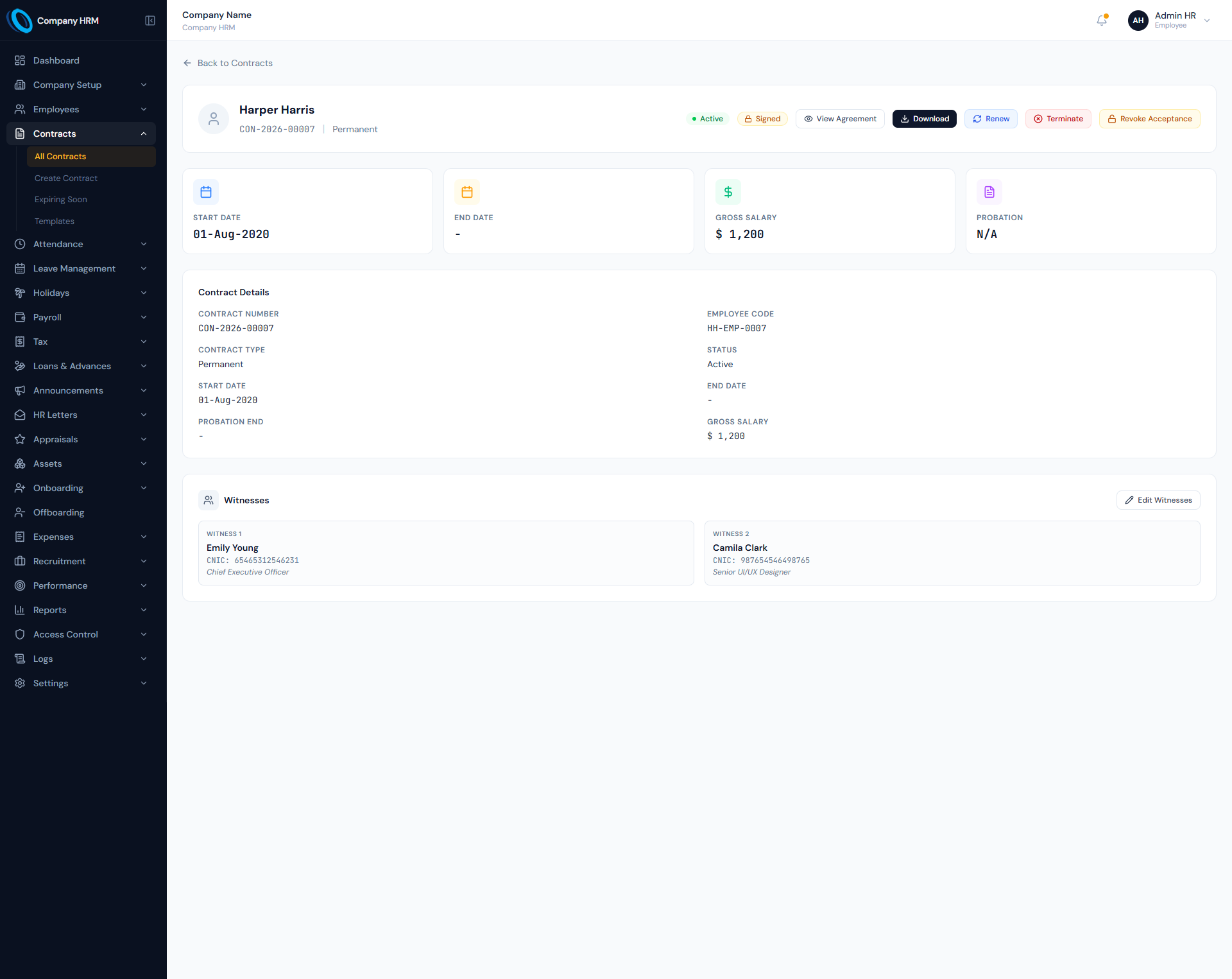
Task: Click the Start Date calendar card icon
Action: [x=206, y=192]
